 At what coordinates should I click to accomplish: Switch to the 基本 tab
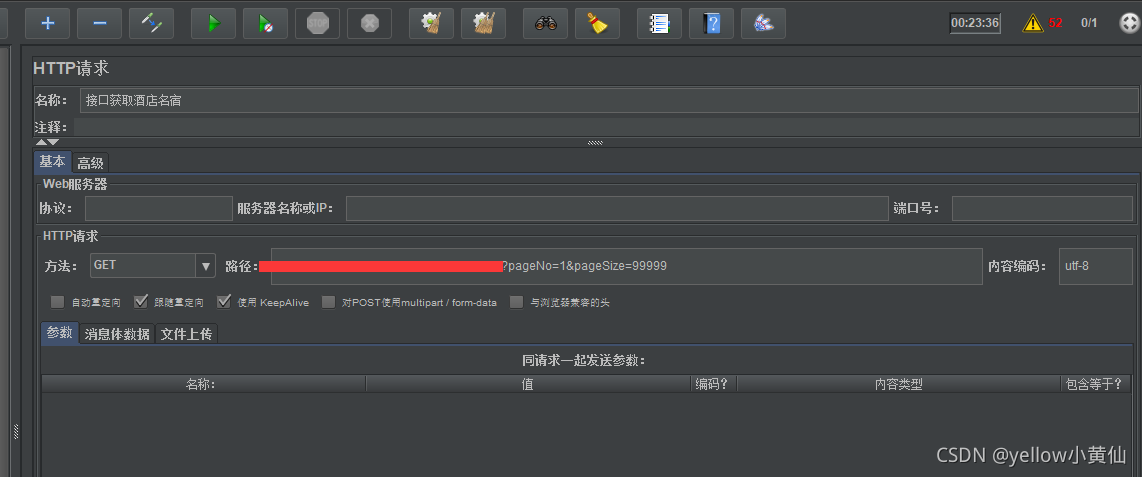[52, 162]
